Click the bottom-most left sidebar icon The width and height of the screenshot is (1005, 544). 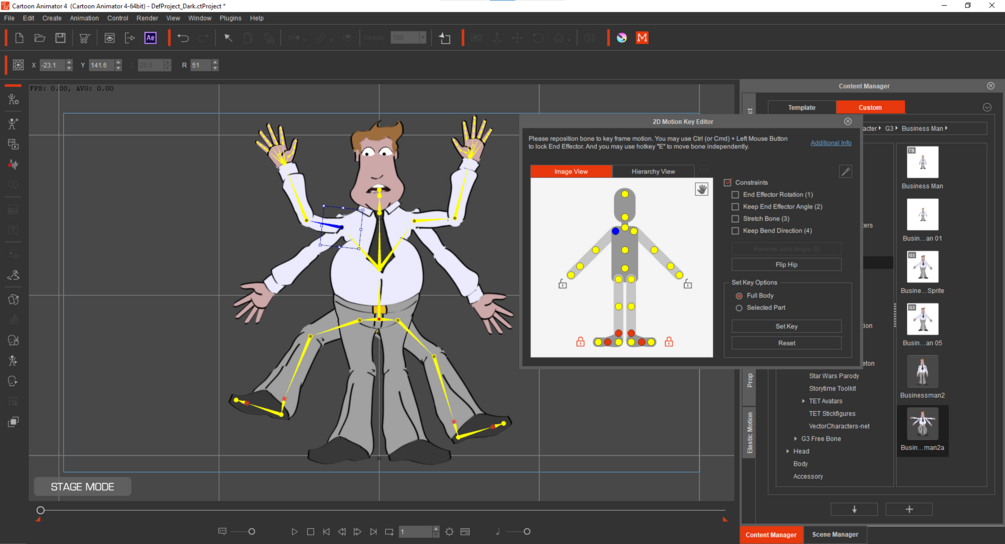click(x=13, y=422)
